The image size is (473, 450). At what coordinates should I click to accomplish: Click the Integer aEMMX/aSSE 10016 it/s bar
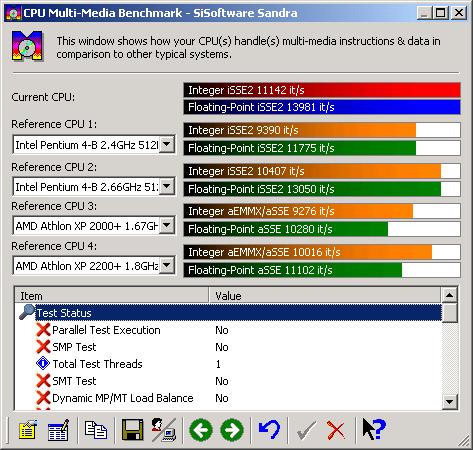coord(322,252)
